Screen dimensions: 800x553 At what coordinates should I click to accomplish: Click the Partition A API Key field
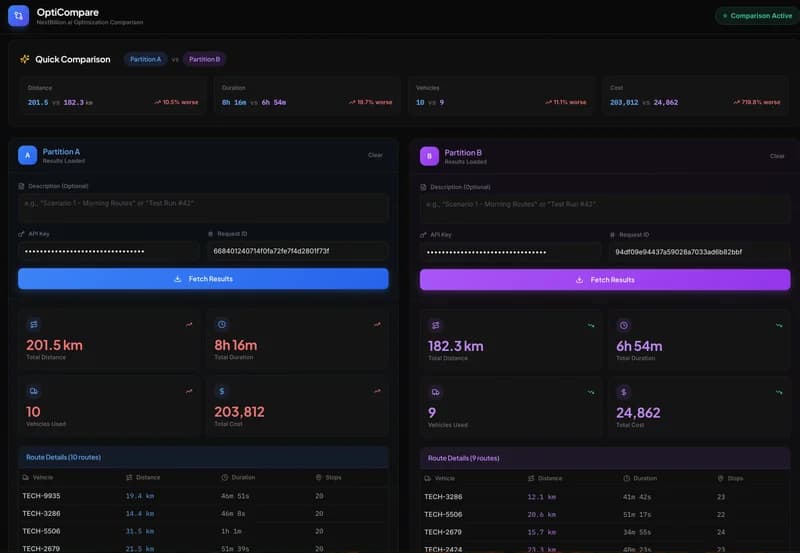point(108,251)
